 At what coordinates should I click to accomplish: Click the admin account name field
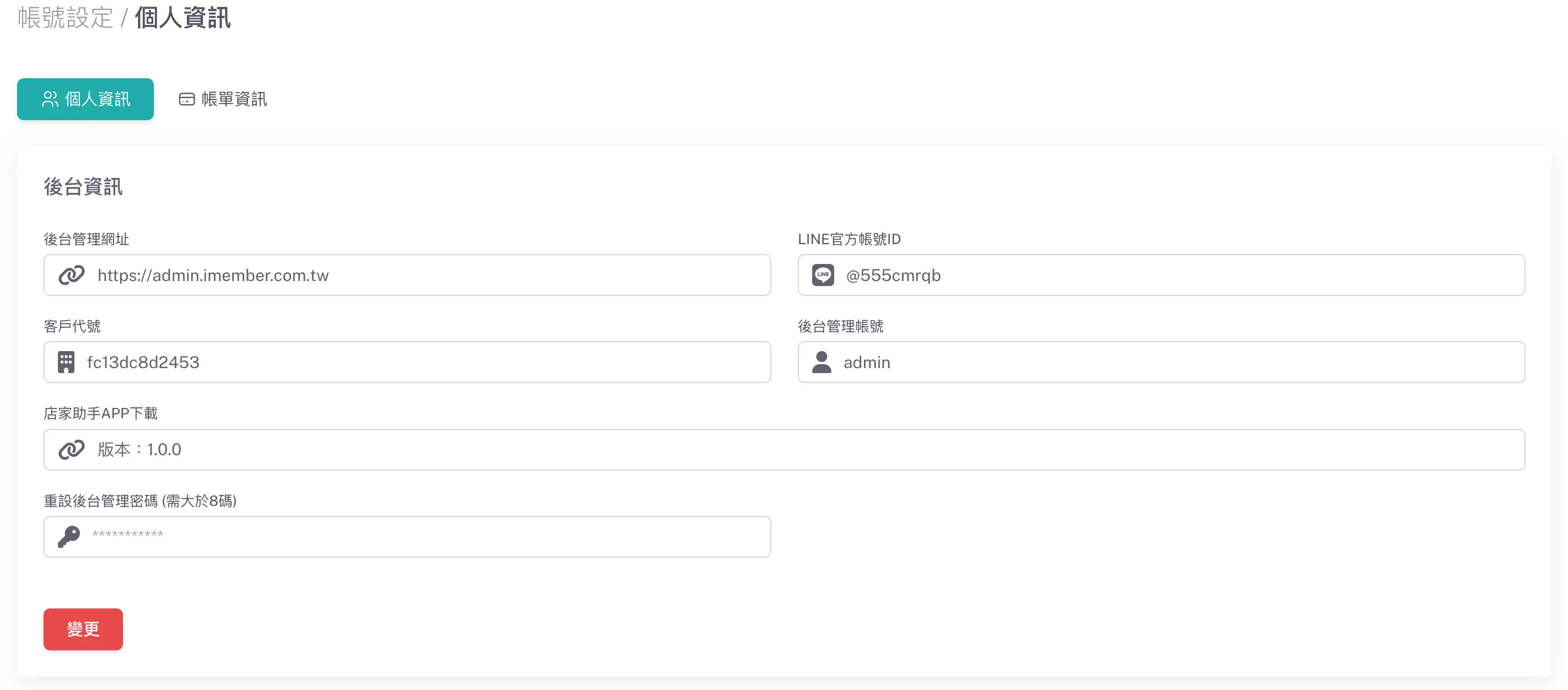(1181, 362)
